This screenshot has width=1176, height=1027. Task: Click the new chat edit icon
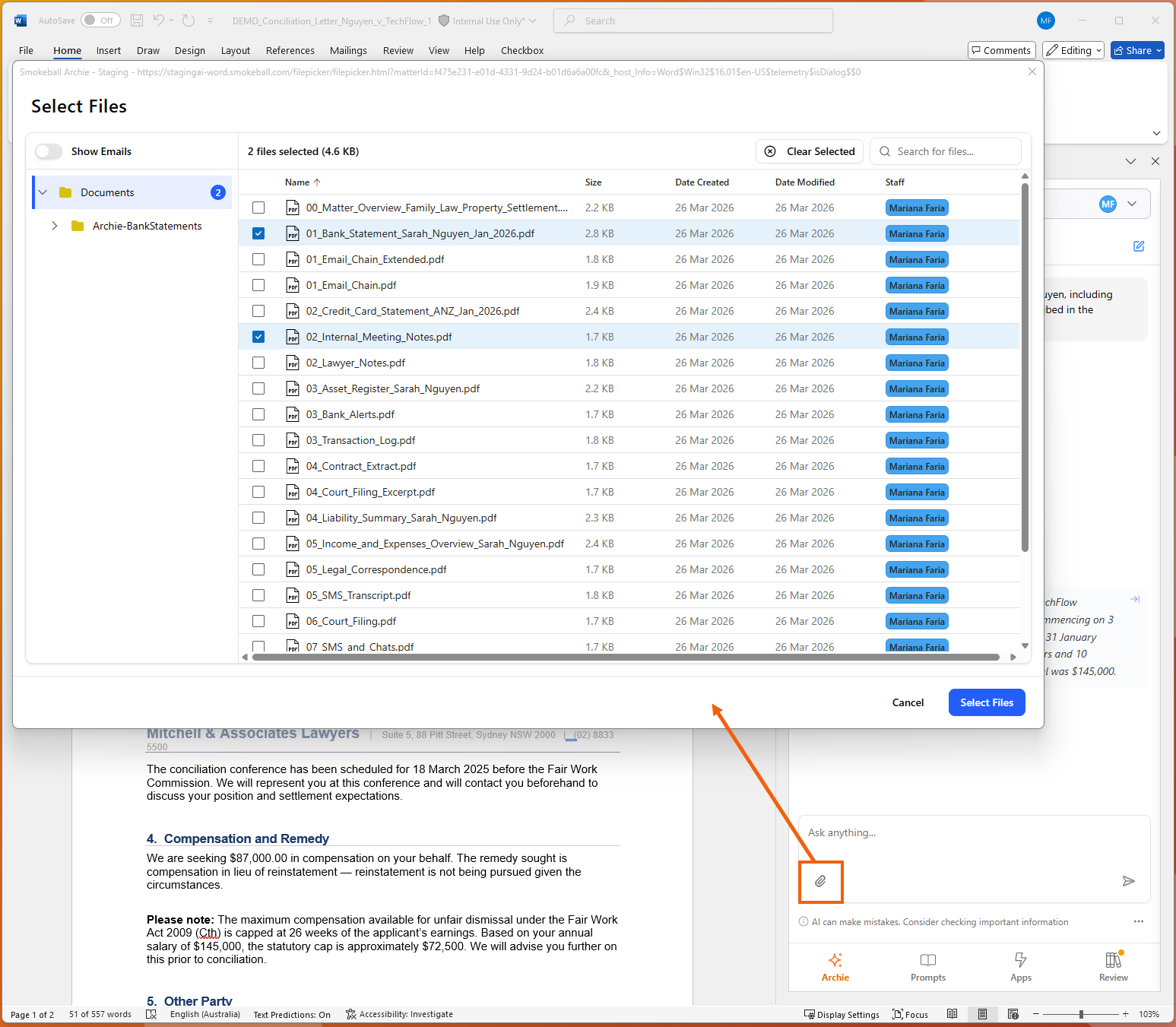(x=1138, y=246)
